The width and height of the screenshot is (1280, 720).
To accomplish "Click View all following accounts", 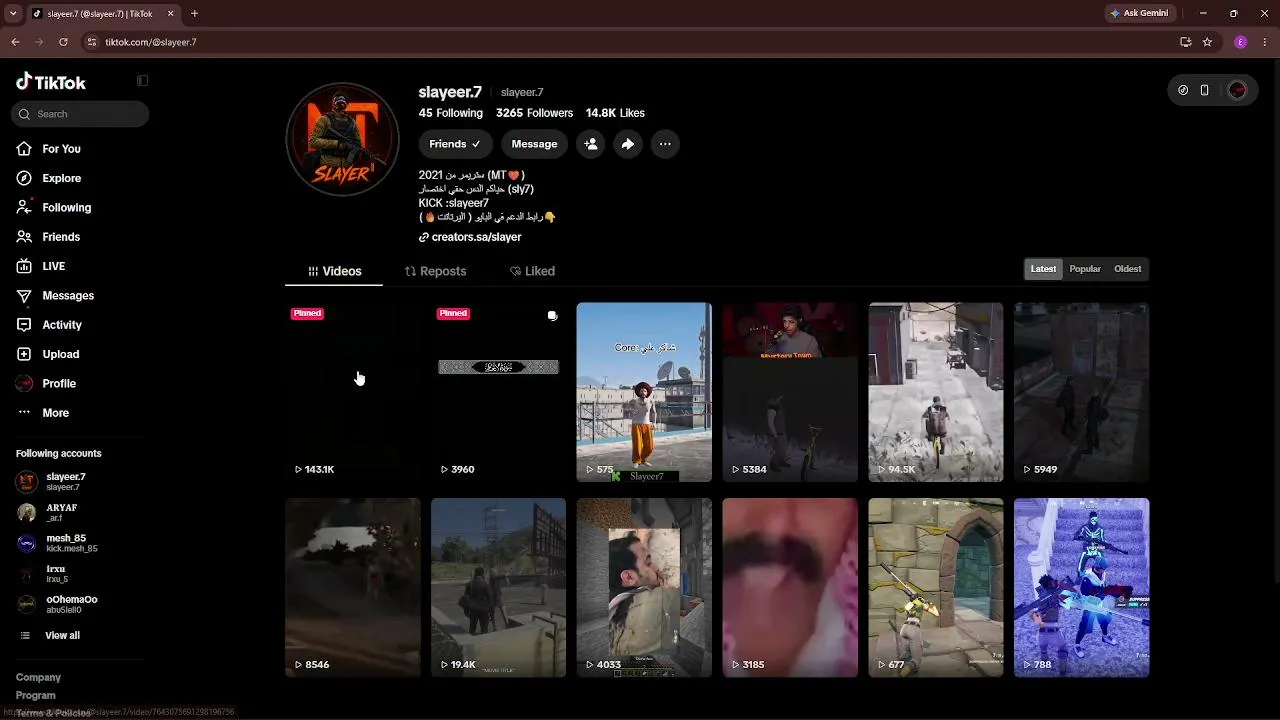I will tap(62, 636).
